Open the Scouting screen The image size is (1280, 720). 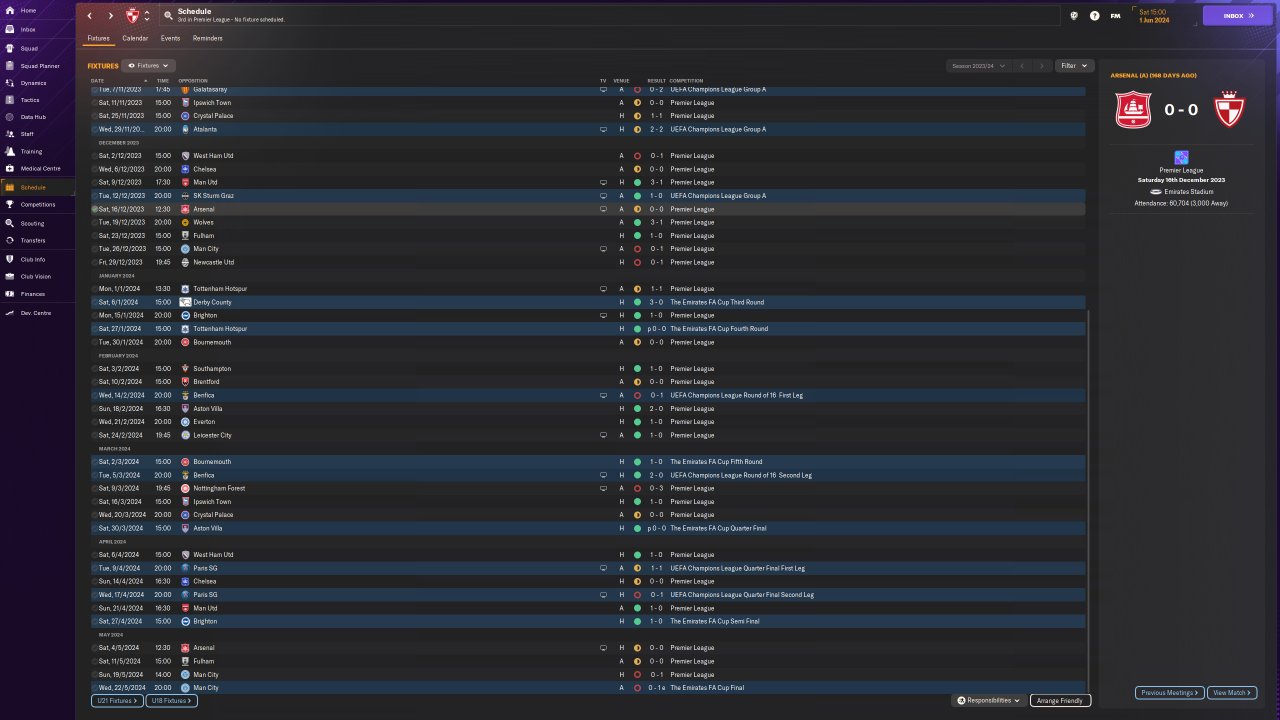[37, 223]
